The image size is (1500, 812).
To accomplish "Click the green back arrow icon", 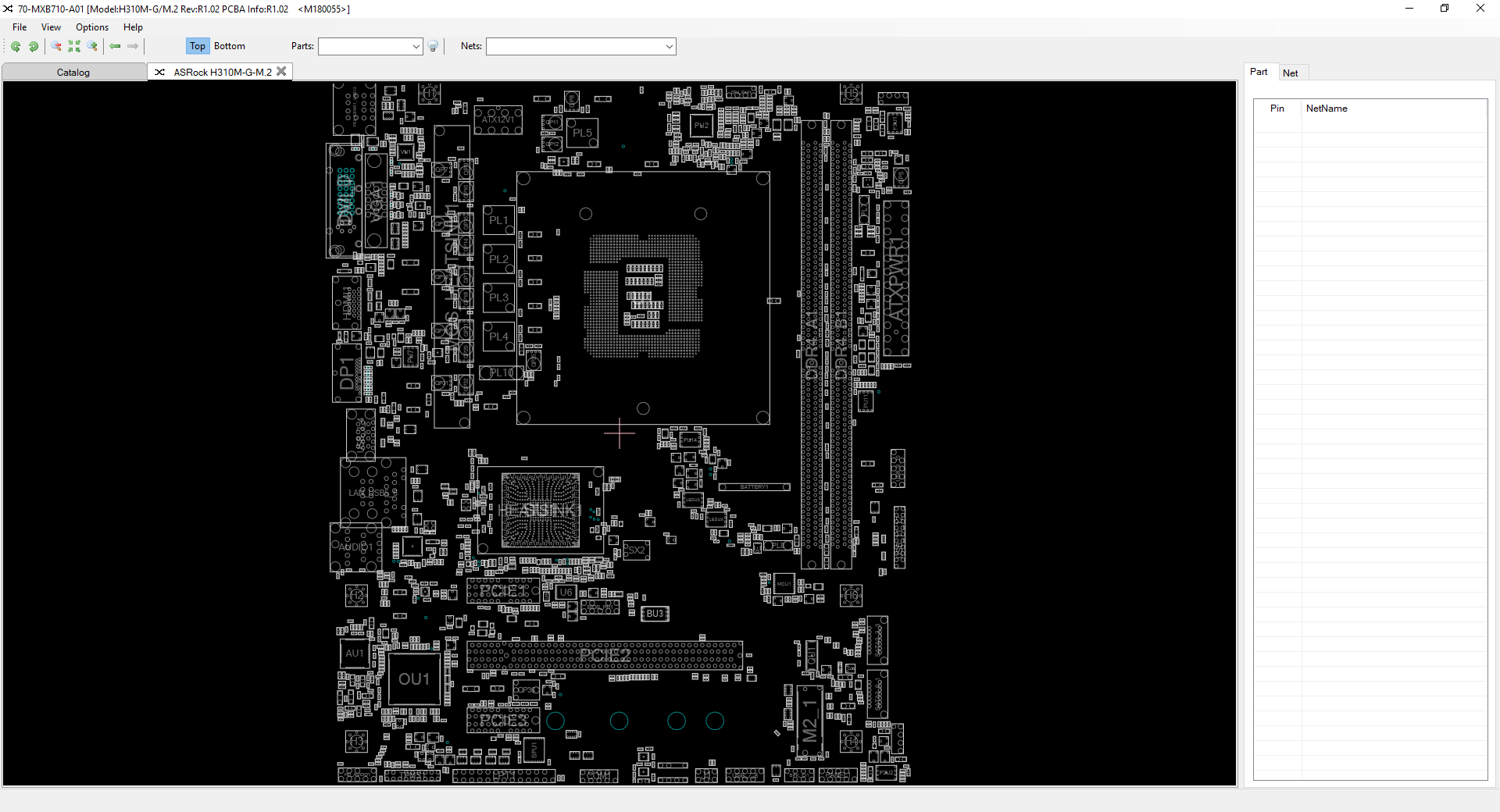I will click(116, 47).
